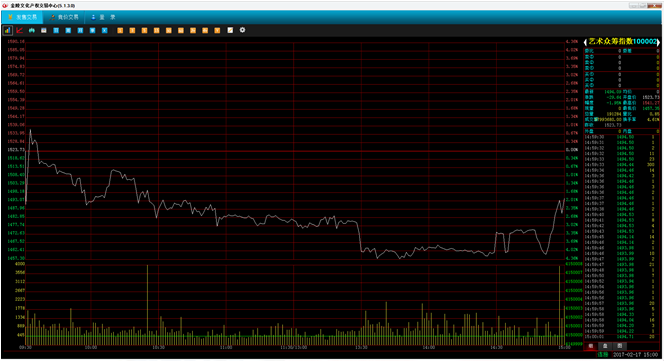Select the middle gray tab below tick list
The height and width of the screenshot is (361, 664).
(605, 346)
